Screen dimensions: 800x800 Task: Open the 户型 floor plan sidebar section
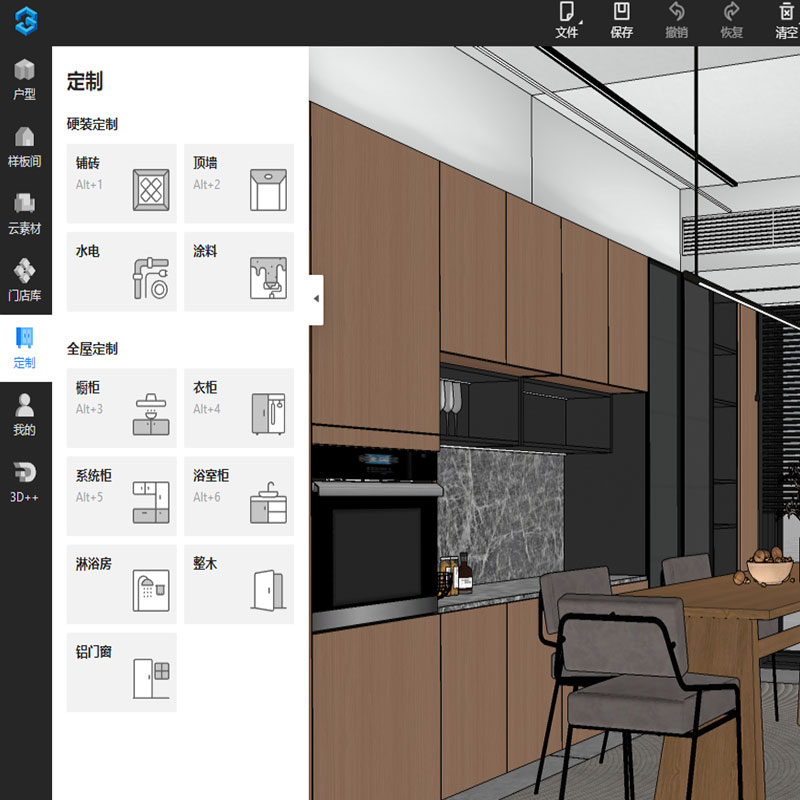tap(24, 79)
